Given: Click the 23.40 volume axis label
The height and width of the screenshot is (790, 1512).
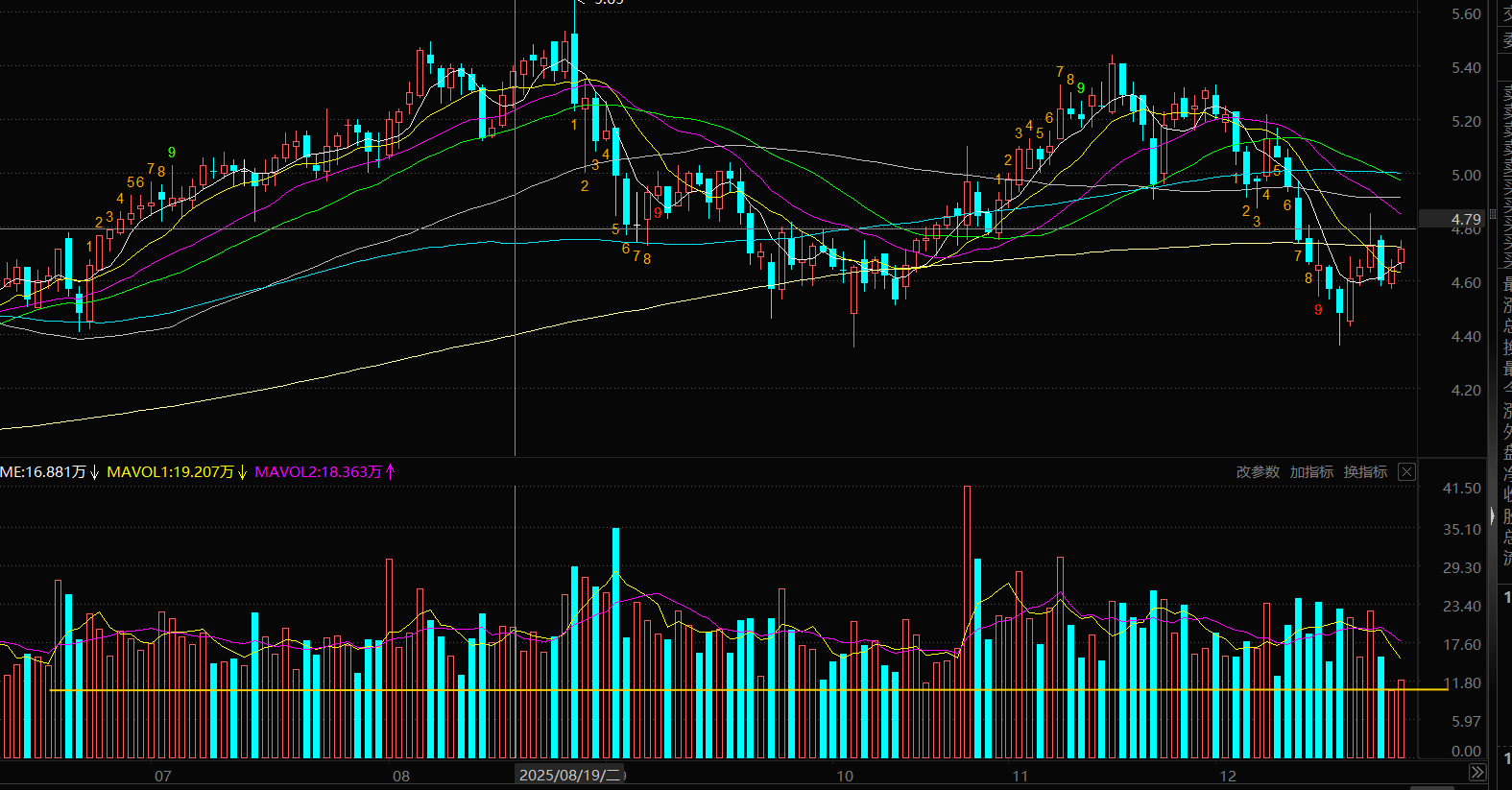Looking at the screenshot, I should tap(1462, 607).
